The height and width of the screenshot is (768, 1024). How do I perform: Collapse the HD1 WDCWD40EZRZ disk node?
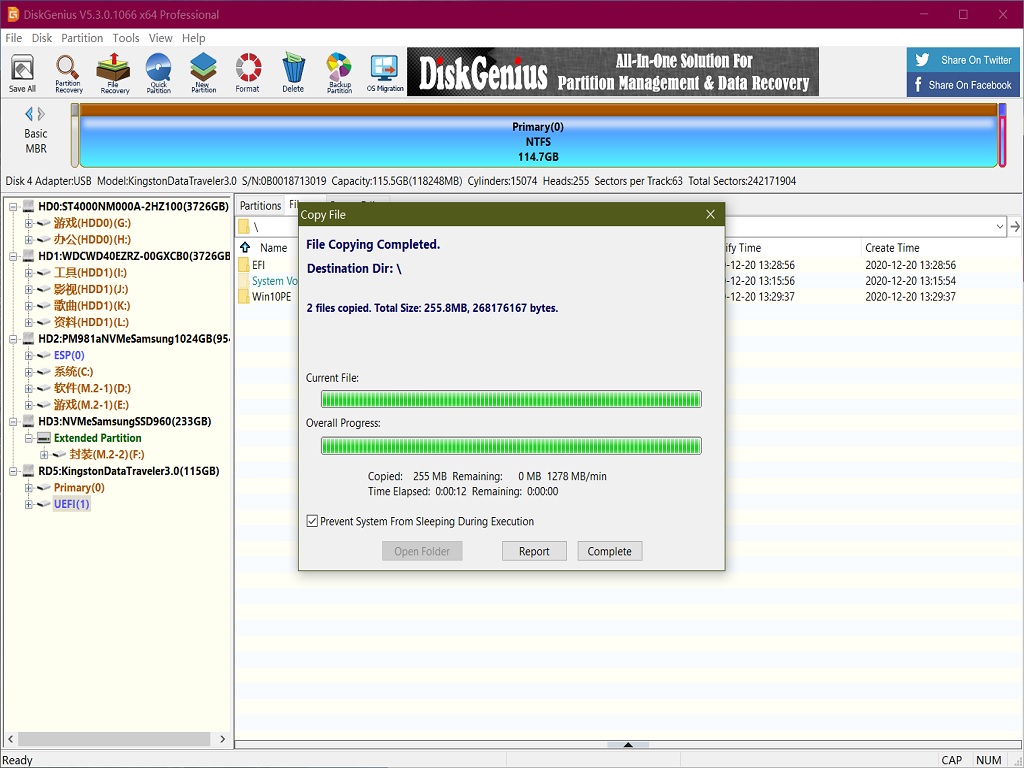13,256
